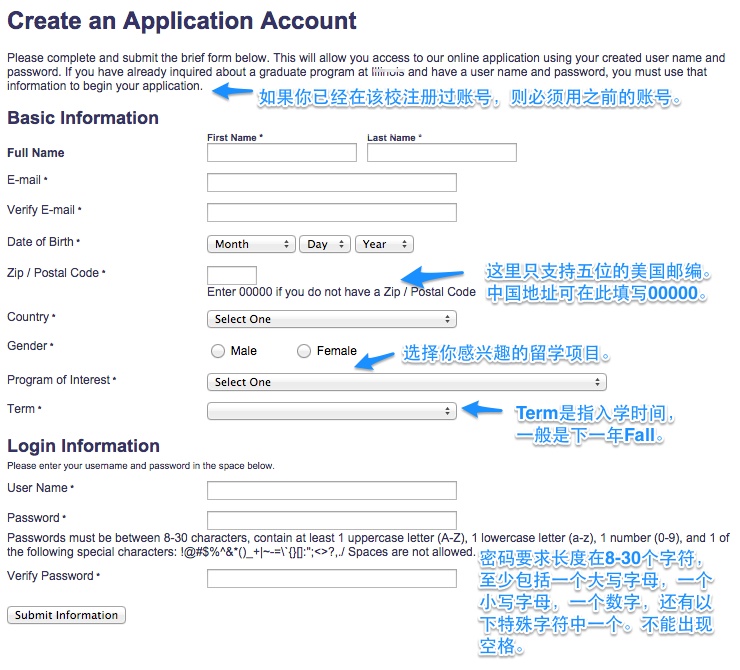Click the 'Basic Information' section heading
This screenshot has width=740, height=670.
click(x=83, y=117)
